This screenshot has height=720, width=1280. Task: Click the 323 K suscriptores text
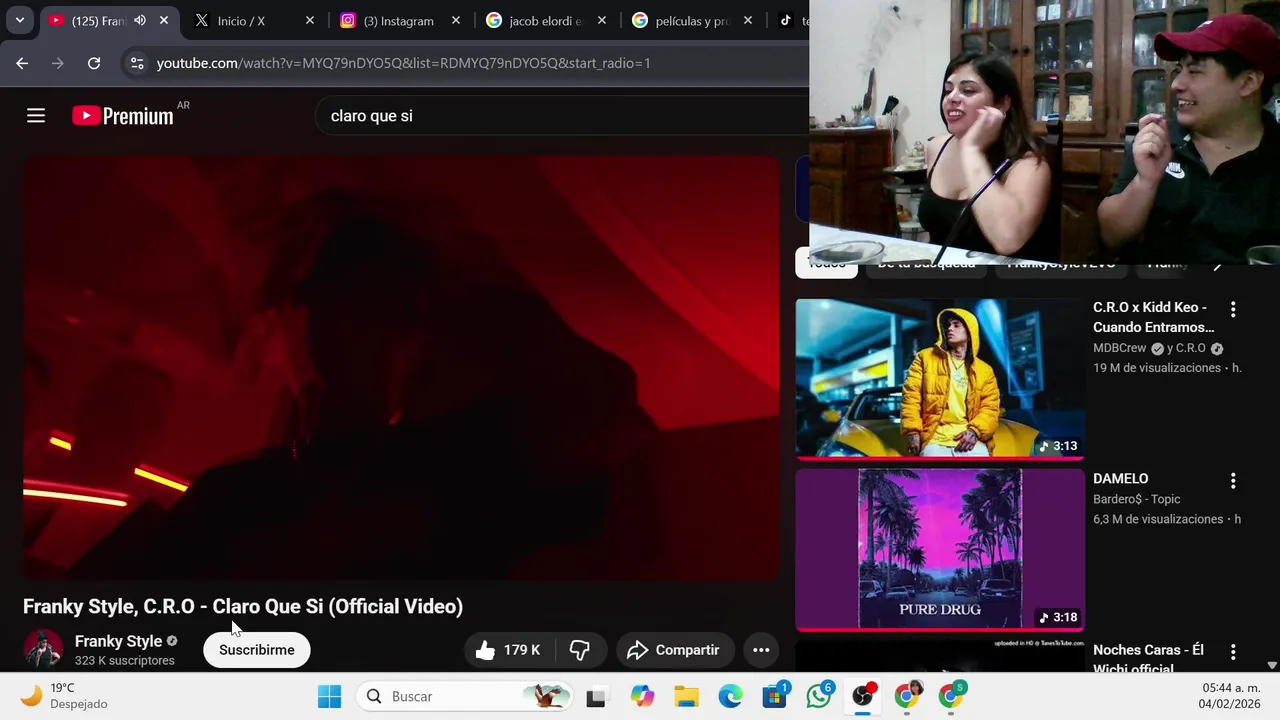125,661
